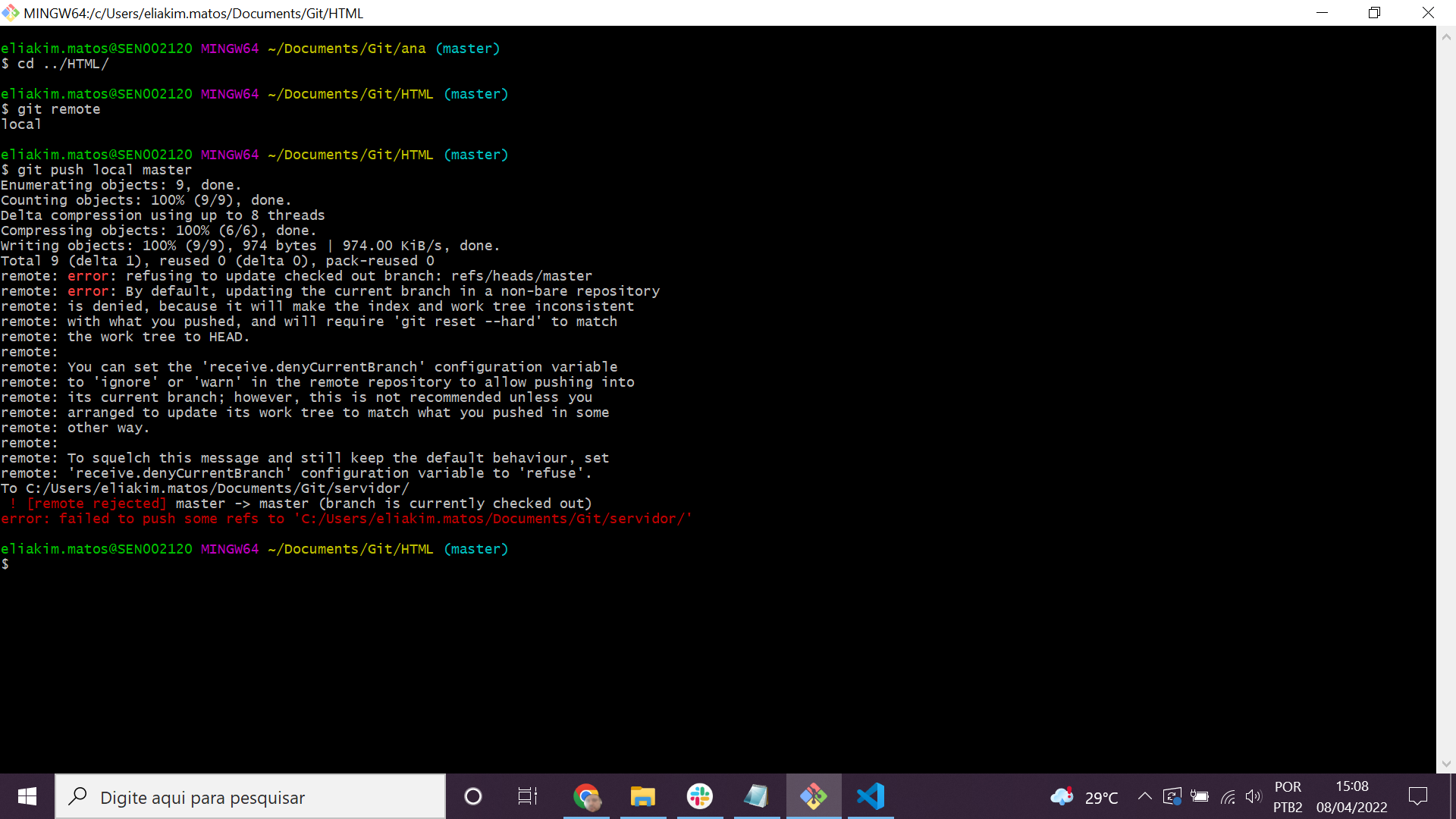1456x819 pixels.
Task: Click 'refusing to update checked out branch' line
Action: click(297, 276)
